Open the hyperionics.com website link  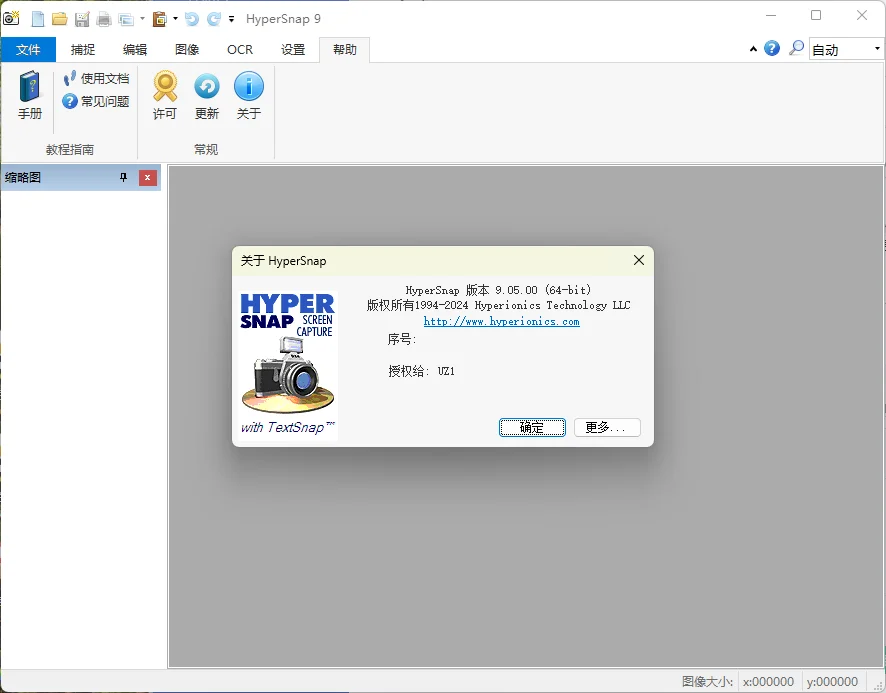pos(502,321)
